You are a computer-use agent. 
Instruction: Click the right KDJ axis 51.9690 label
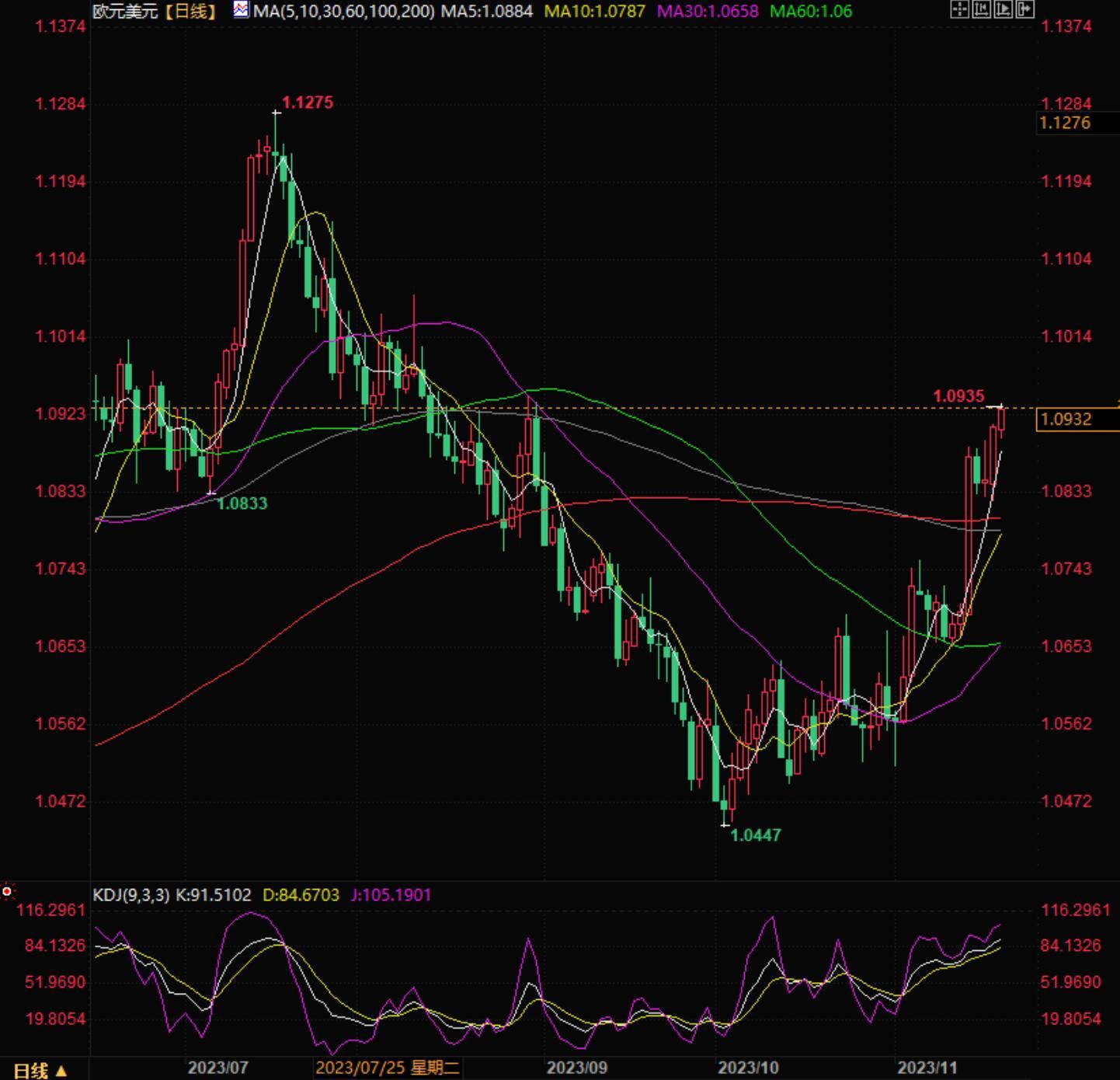click(1071, 982)
